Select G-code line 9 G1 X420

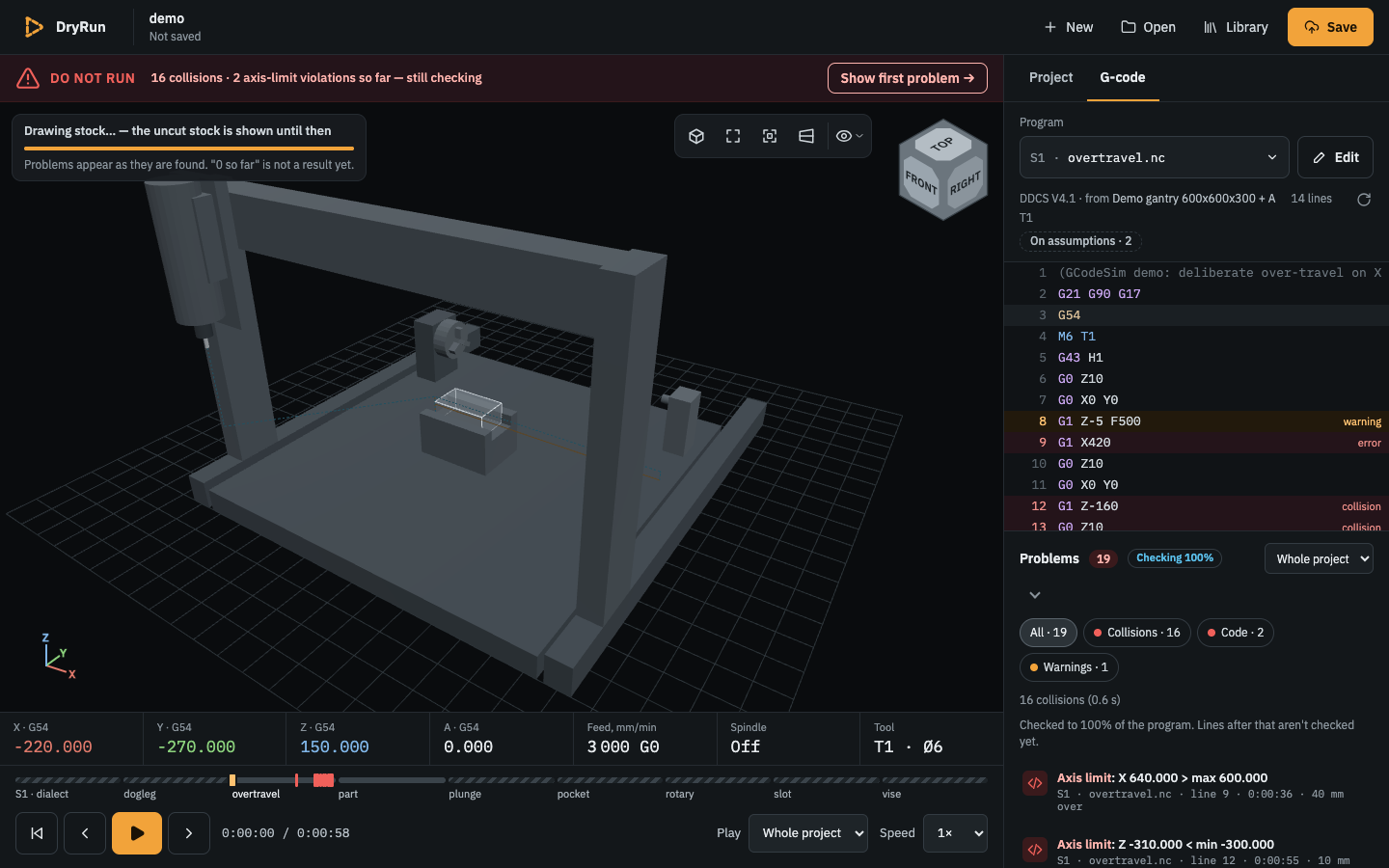point(1196,443)
